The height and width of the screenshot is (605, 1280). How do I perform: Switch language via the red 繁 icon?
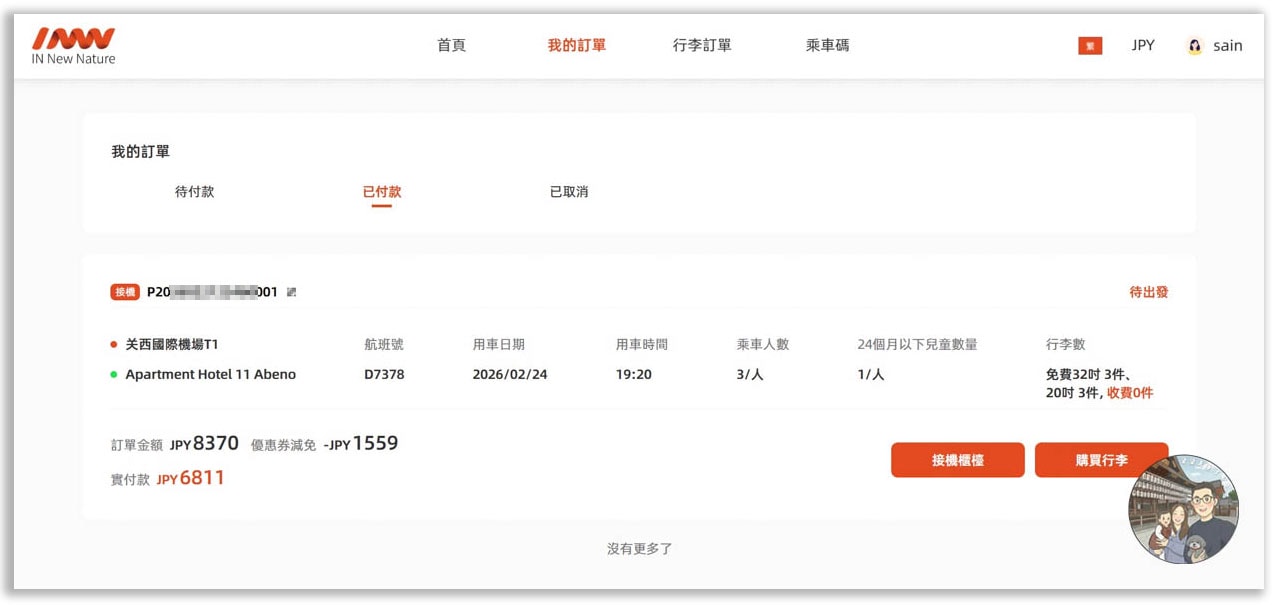(1090, 45)
